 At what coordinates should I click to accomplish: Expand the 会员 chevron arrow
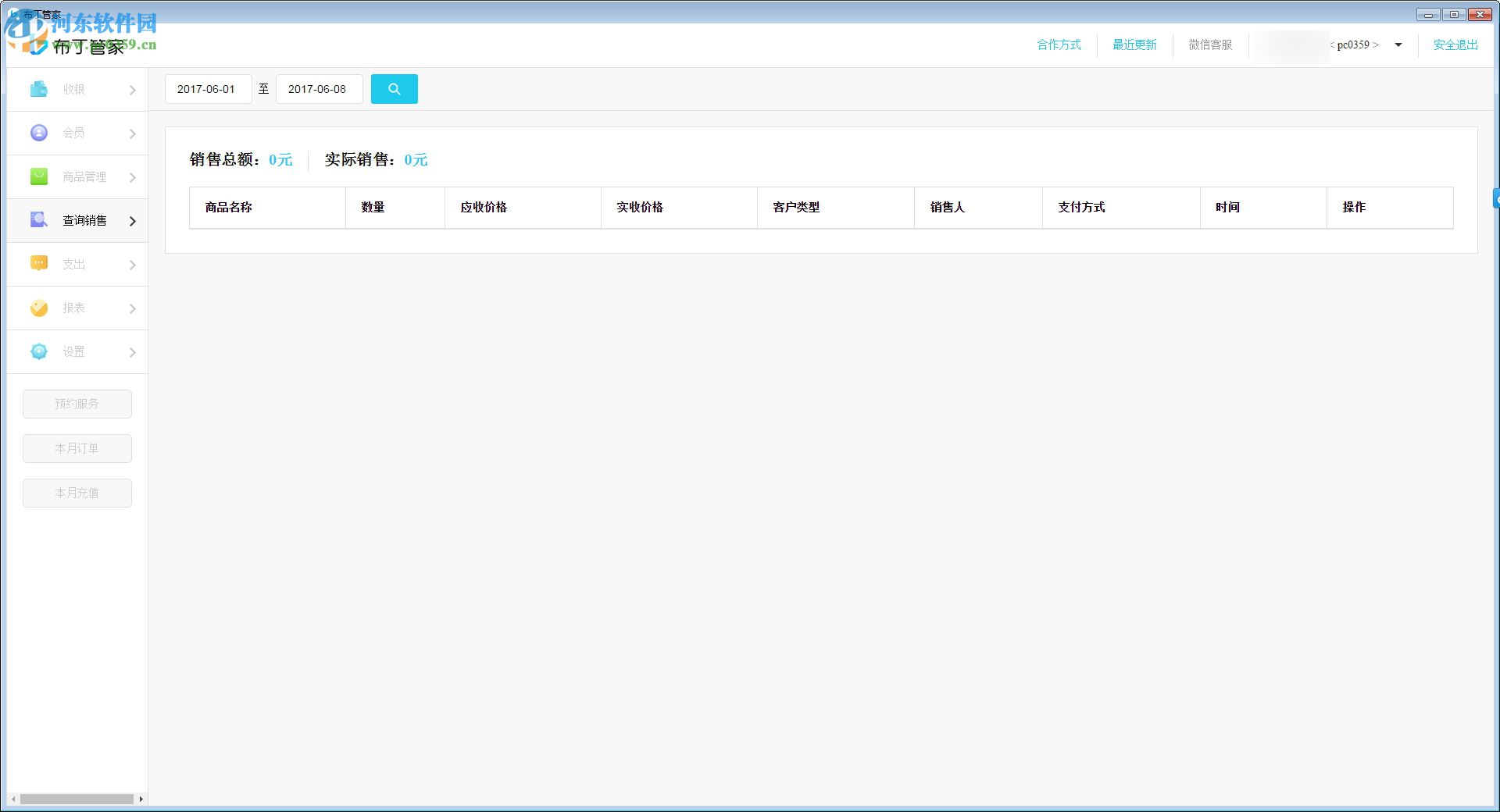[132, 134]
